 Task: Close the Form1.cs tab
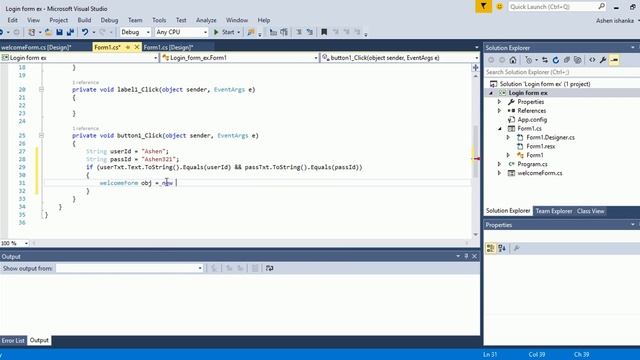click(x=137, y=47)
